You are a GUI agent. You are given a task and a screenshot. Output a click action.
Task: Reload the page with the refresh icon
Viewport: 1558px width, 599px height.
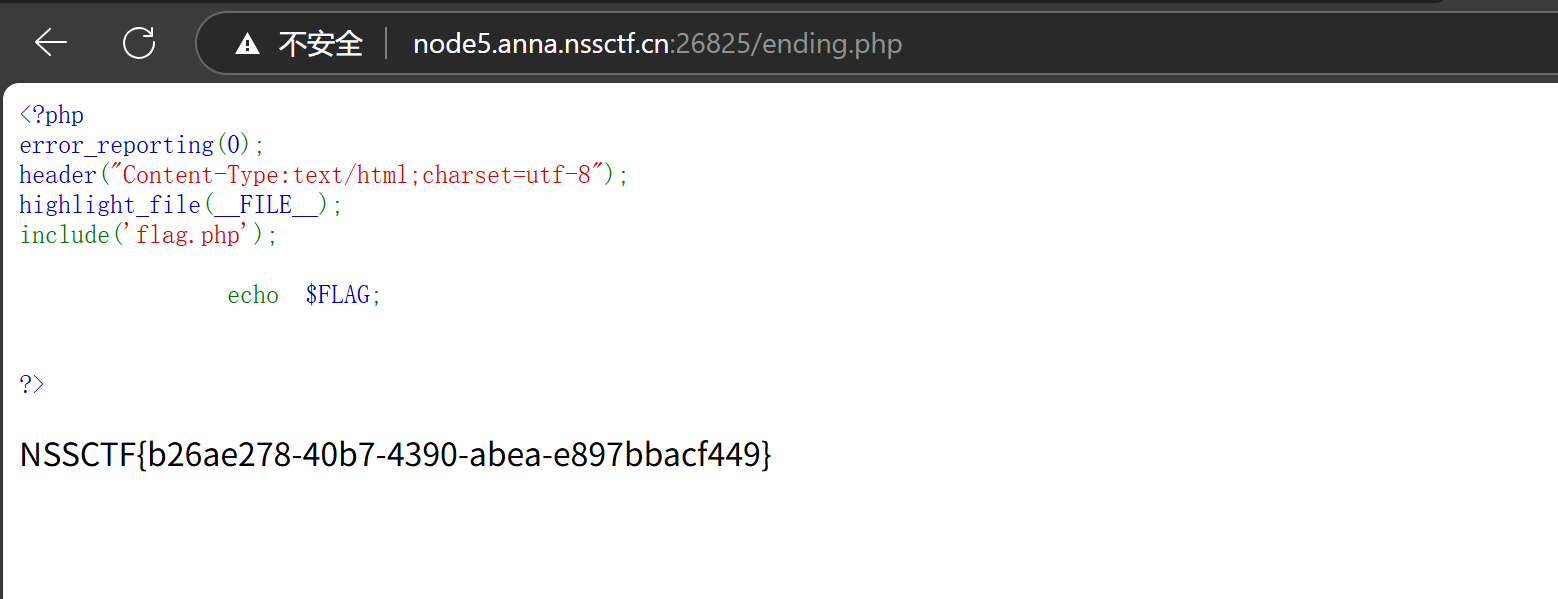click(x=139, y=42)
